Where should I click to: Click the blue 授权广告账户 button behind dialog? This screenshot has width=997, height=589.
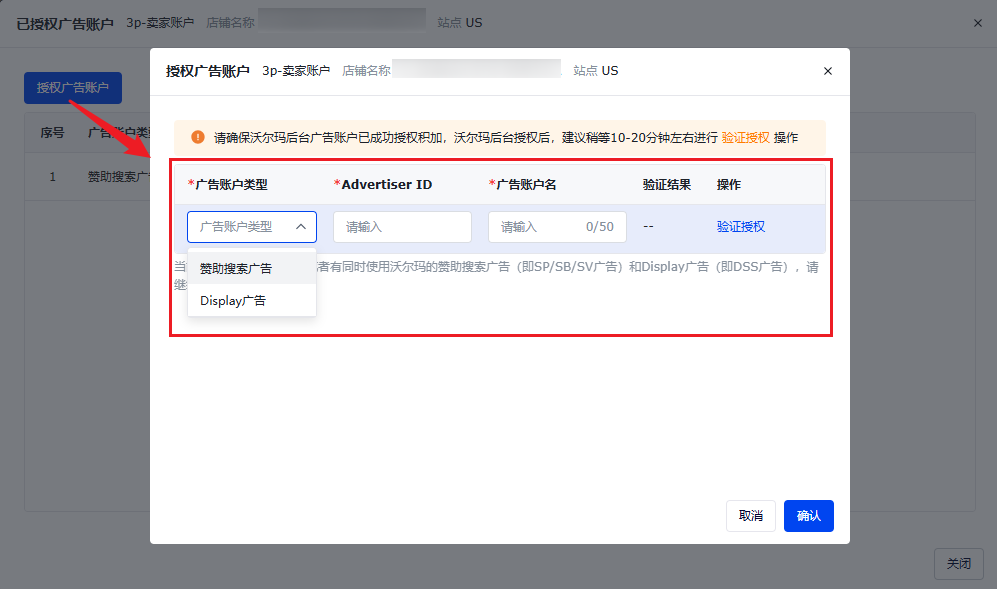pyautogui.click(x=72, y=87)
